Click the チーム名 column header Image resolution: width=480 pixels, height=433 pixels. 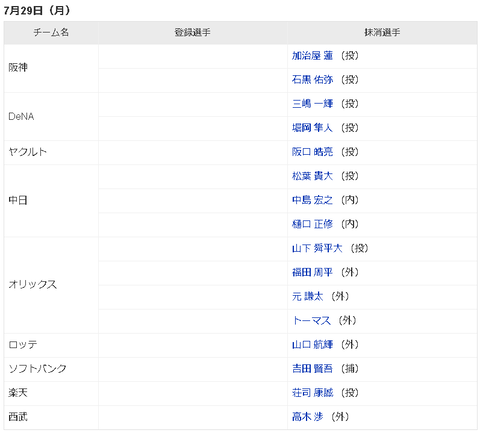pos(51,32)
